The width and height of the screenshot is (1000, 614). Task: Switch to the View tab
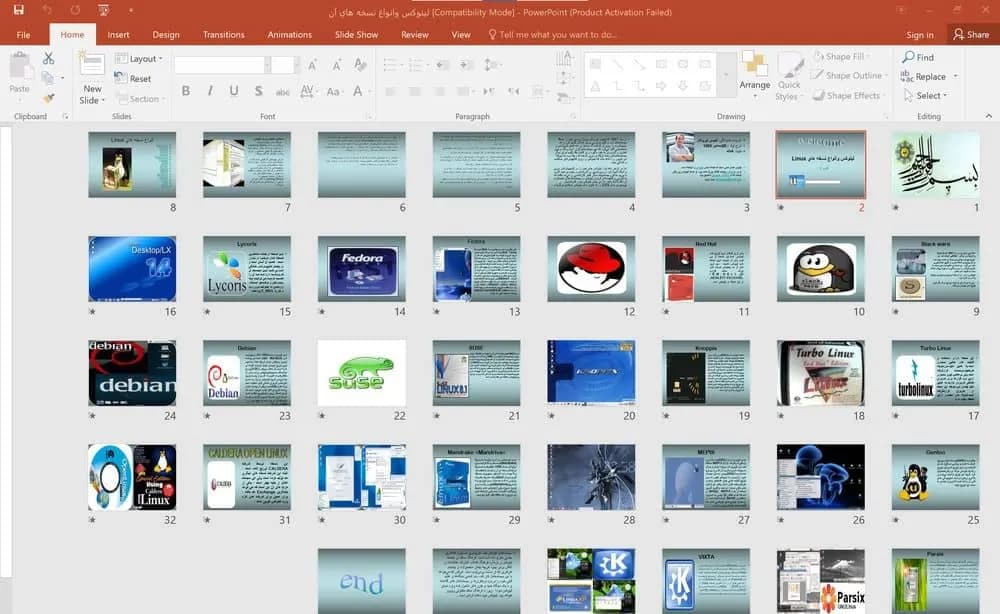(460, 34)
